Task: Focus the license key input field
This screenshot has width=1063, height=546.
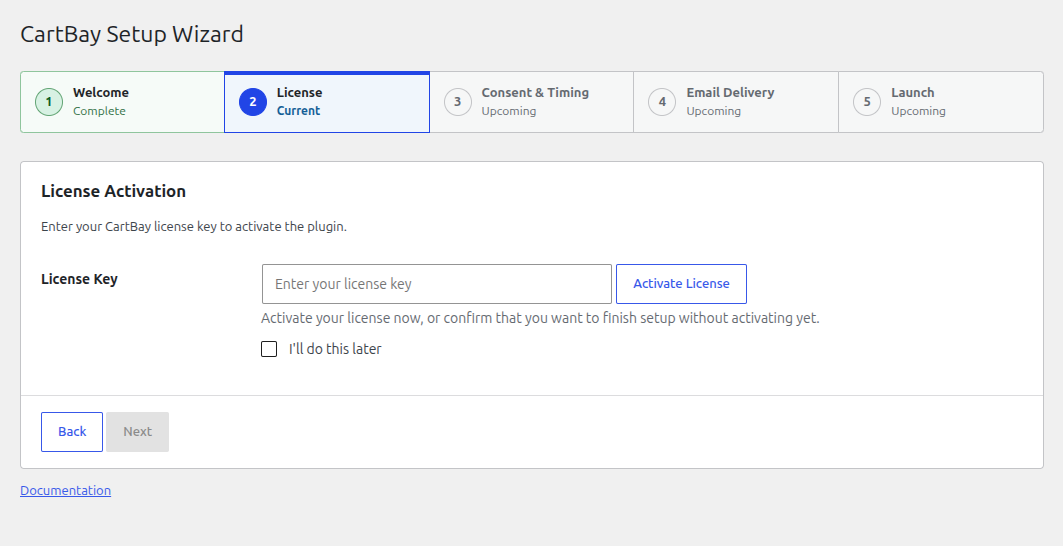Action: pos(437,284)
